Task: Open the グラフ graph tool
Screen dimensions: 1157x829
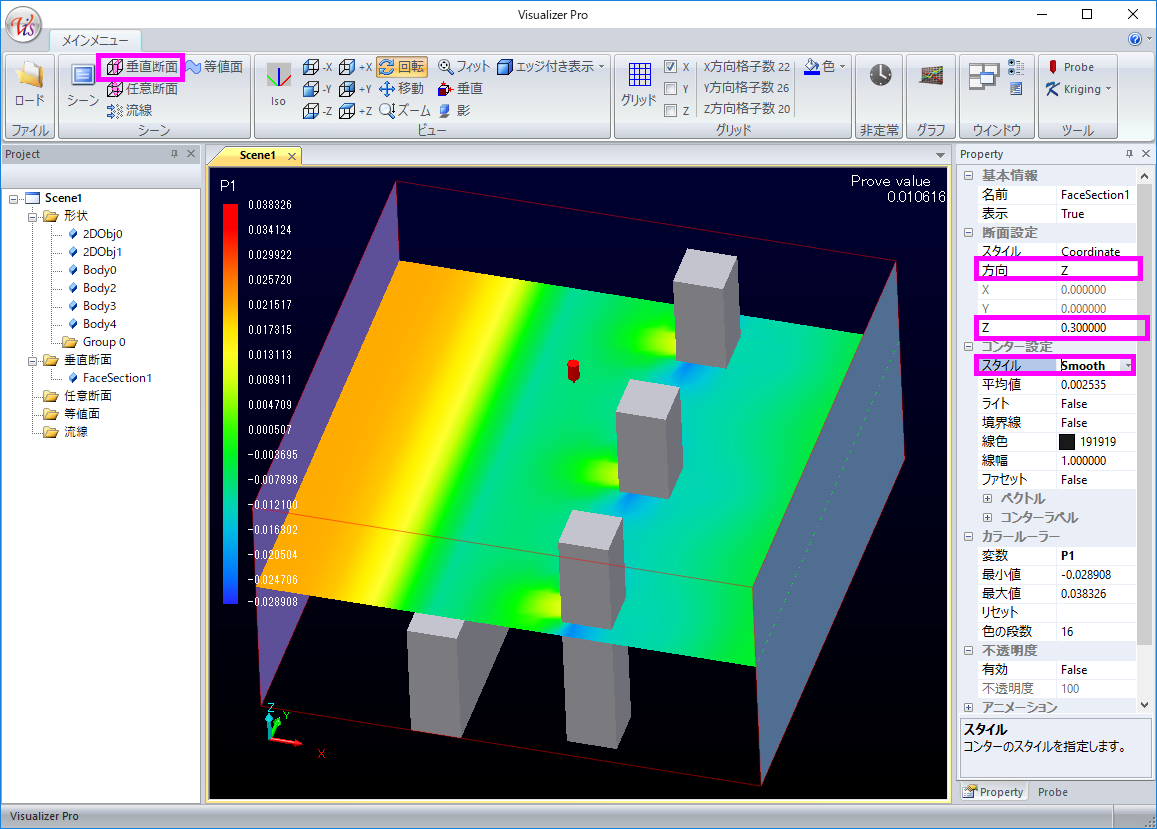Action: [x=932, y=77]
